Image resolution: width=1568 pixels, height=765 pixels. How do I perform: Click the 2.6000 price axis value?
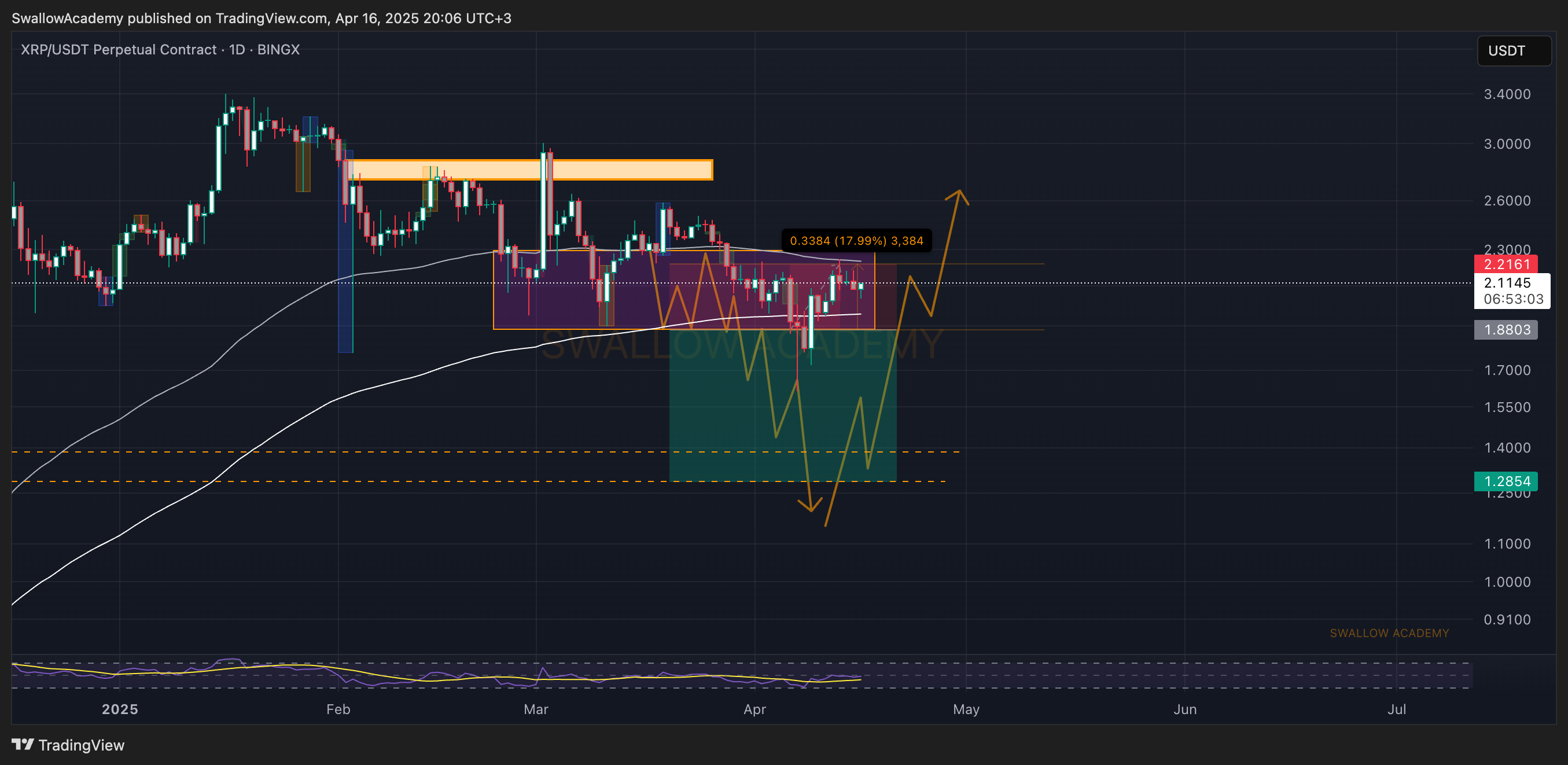tap(1507, 201)
